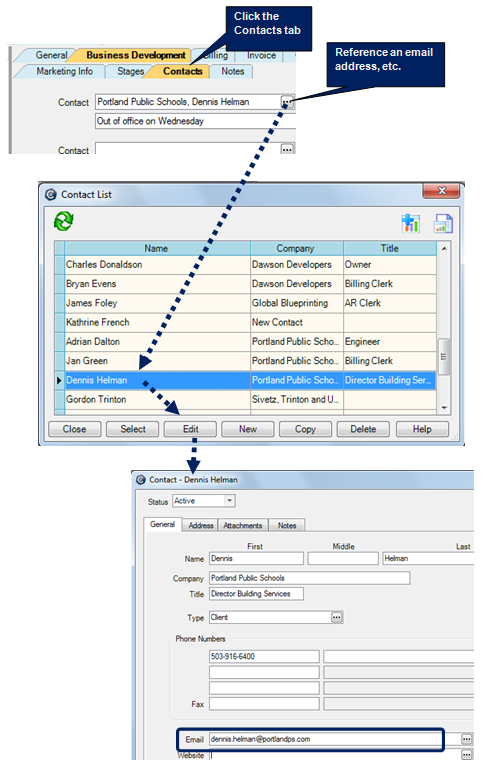Click the Select button in Contact List
Screen dimensions: 486x769
tap(133, 429)
